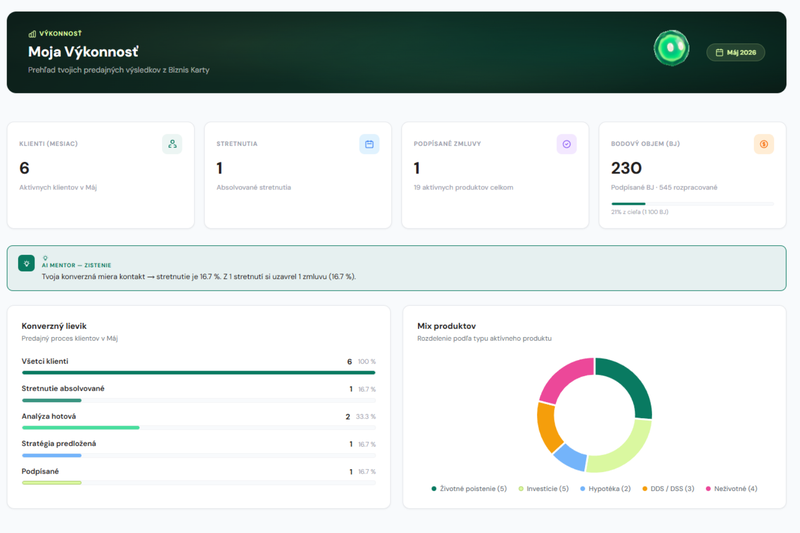
Task: Click the clients people icon in Klienti card
Action: [172, 144]
